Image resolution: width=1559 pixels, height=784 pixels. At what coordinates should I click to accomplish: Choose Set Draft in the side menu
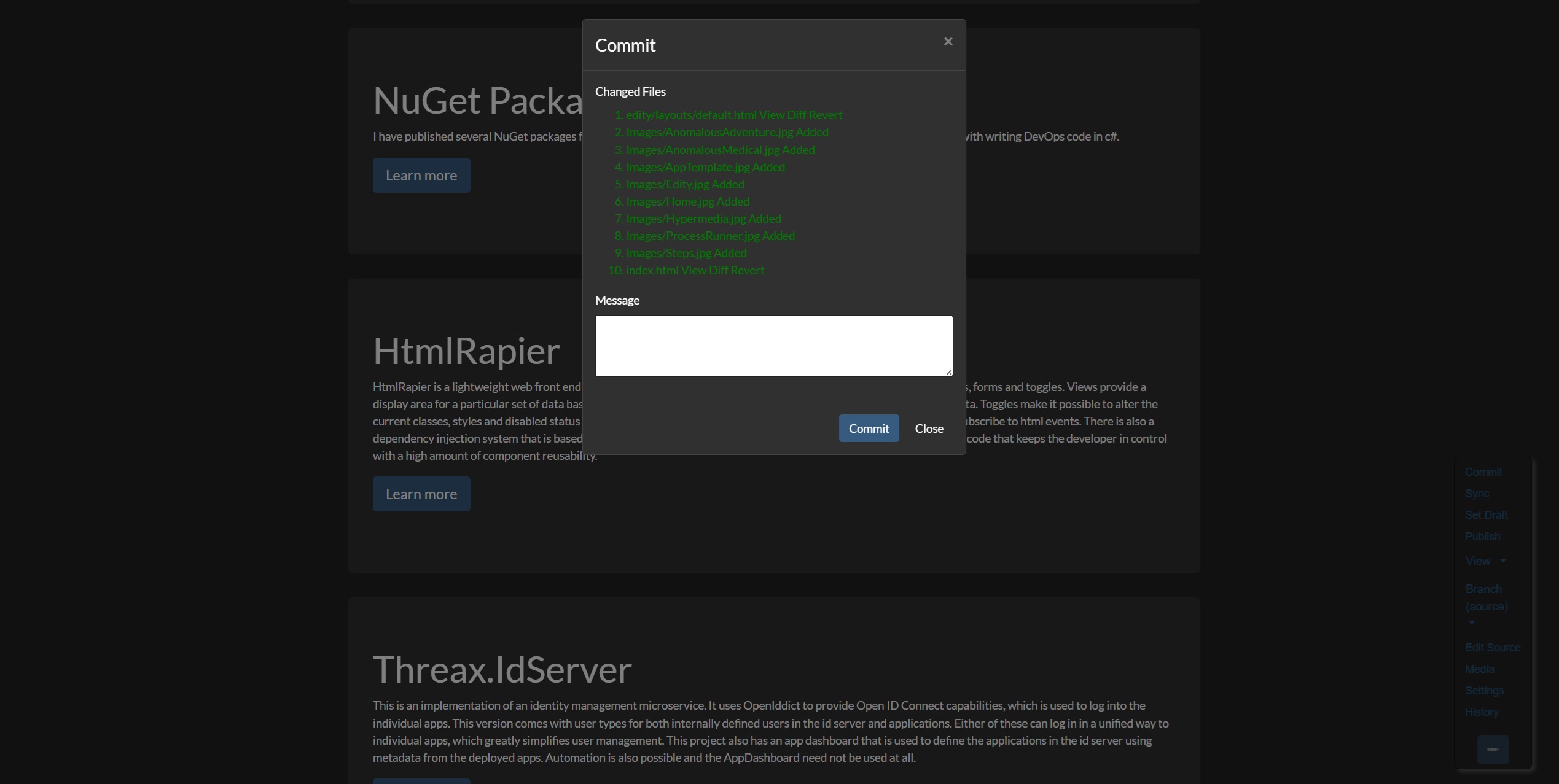1485,515
